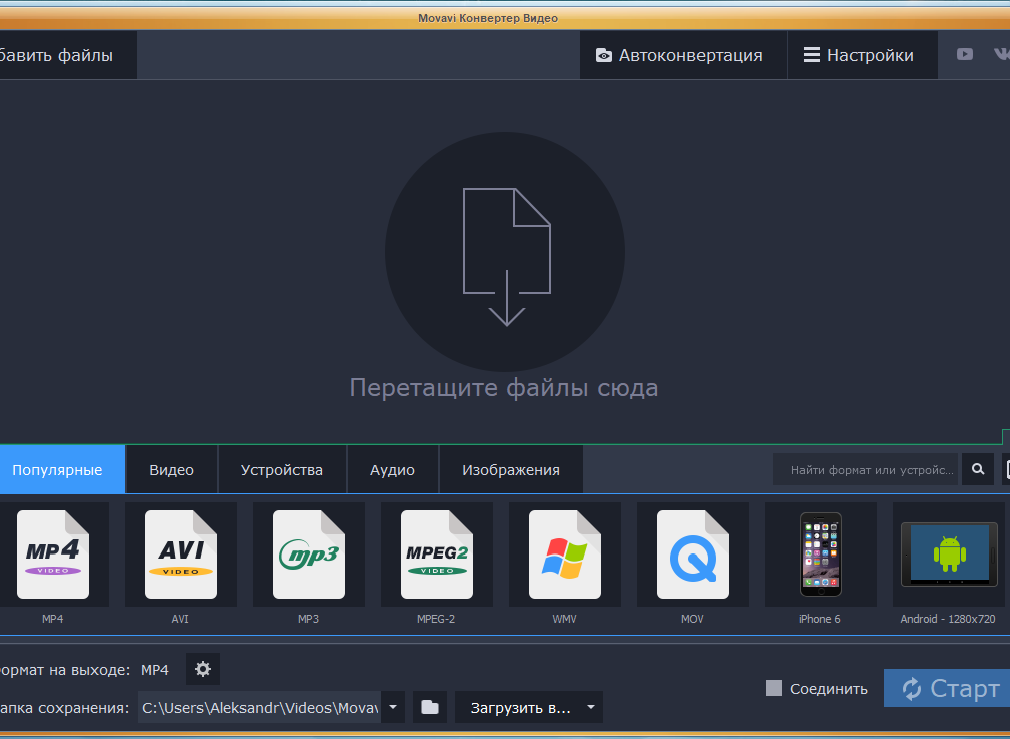Open the Настройки menu
The height and width of the screenshot is (739, 1010).
tap(862, 55)
